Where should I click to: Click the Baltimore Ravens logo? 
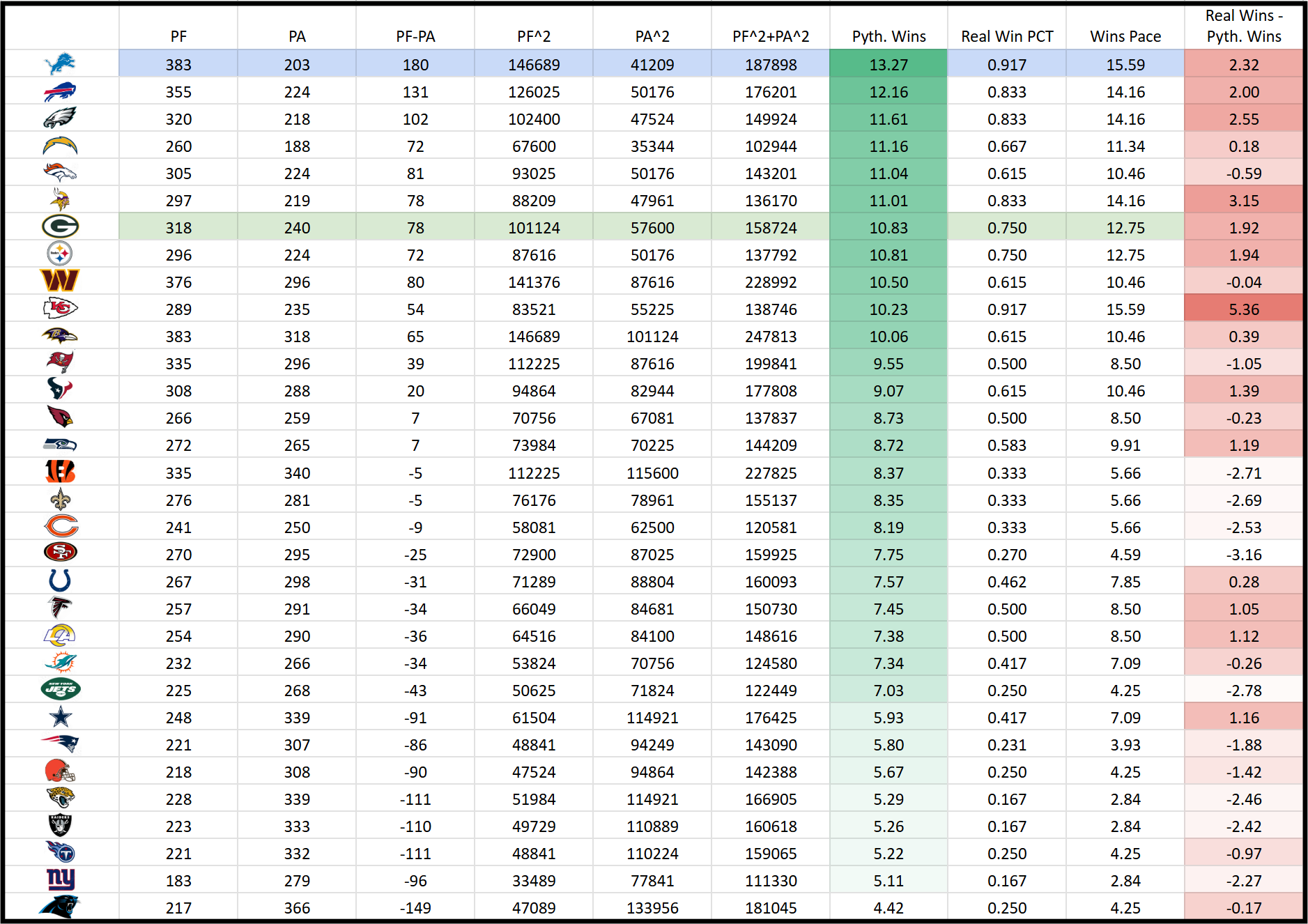pyautogui.click(x=60, y=336)
